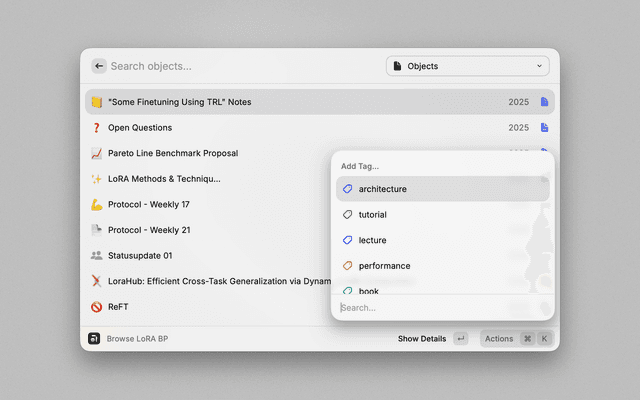Click the flexed arm icon for Weekly 17
Image resolution: width=640 pixels, height=400 pixels.
[x=97, y=205]
